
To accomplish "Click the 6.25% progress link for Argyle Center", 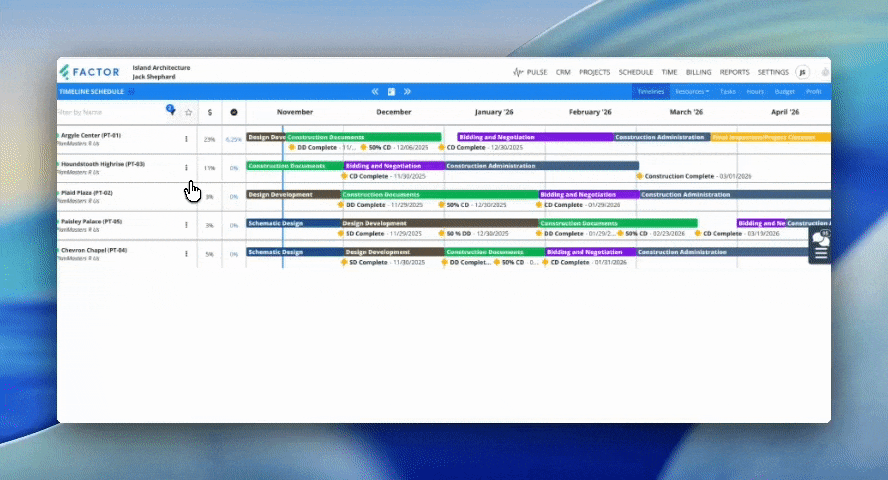I will pyautogui.click(x=233, y=139).
